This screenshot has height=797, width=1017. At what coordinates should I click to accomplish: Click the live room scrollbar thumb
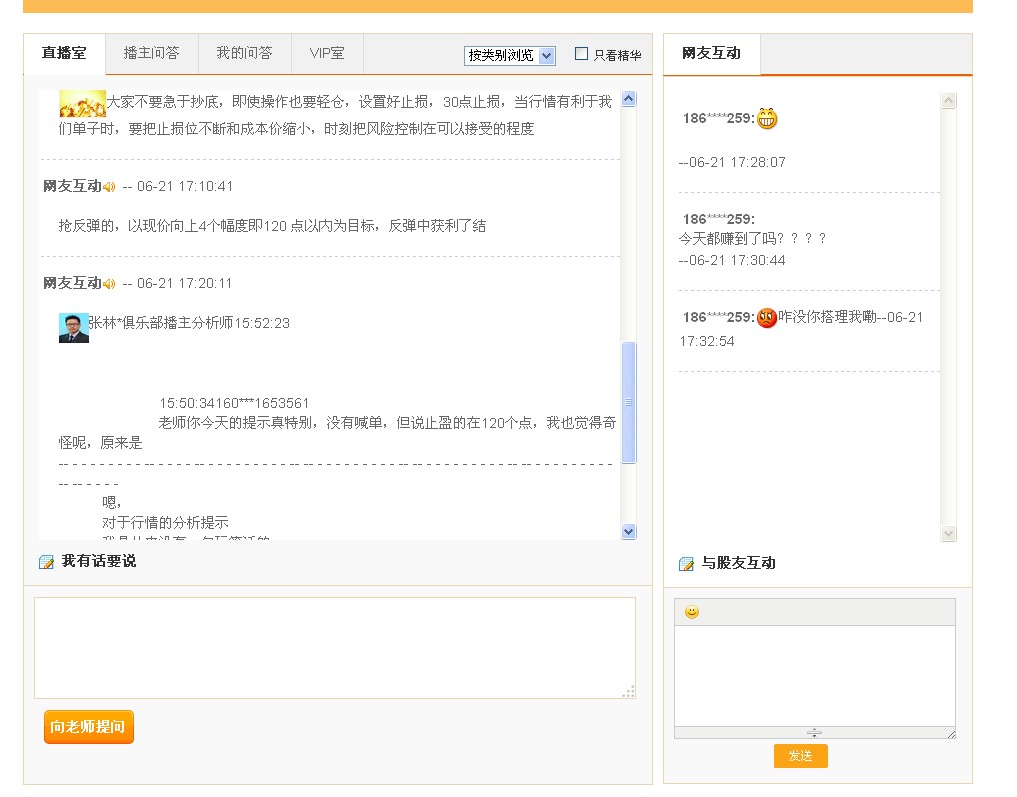coord(629,402)
